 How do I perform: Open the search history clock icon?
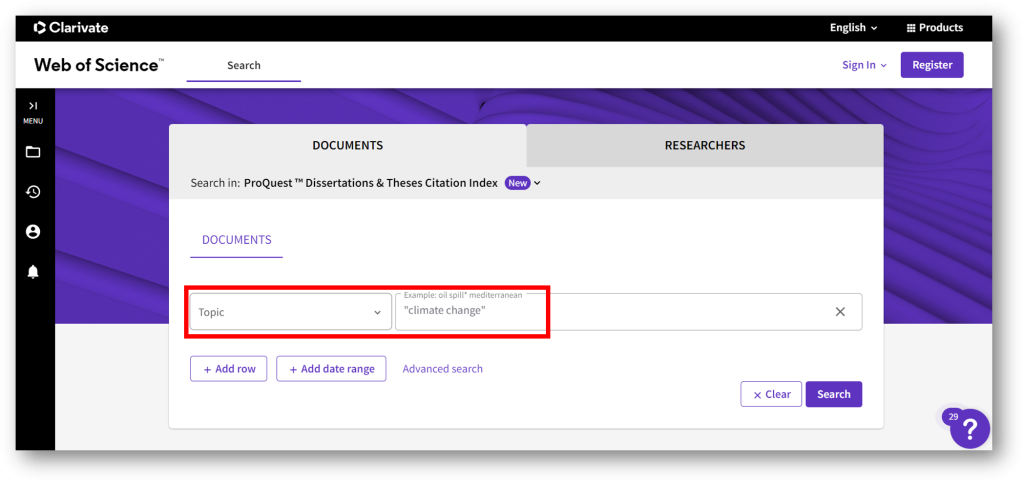pos(33,192)
